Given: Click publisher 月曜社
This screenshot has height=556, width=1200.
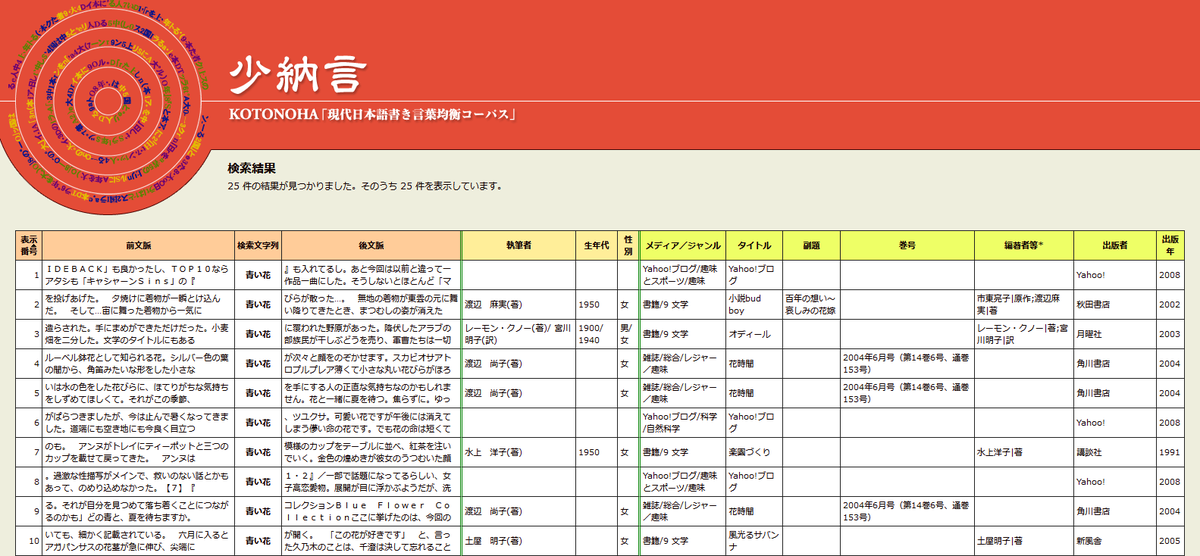Looking at the screenshot, I should point(1088,334).
